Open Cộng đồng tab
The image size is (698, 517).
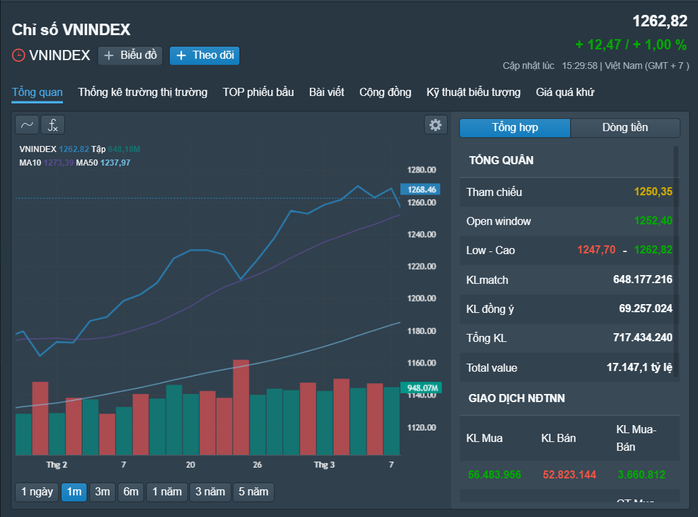click(x=386, y=92)
